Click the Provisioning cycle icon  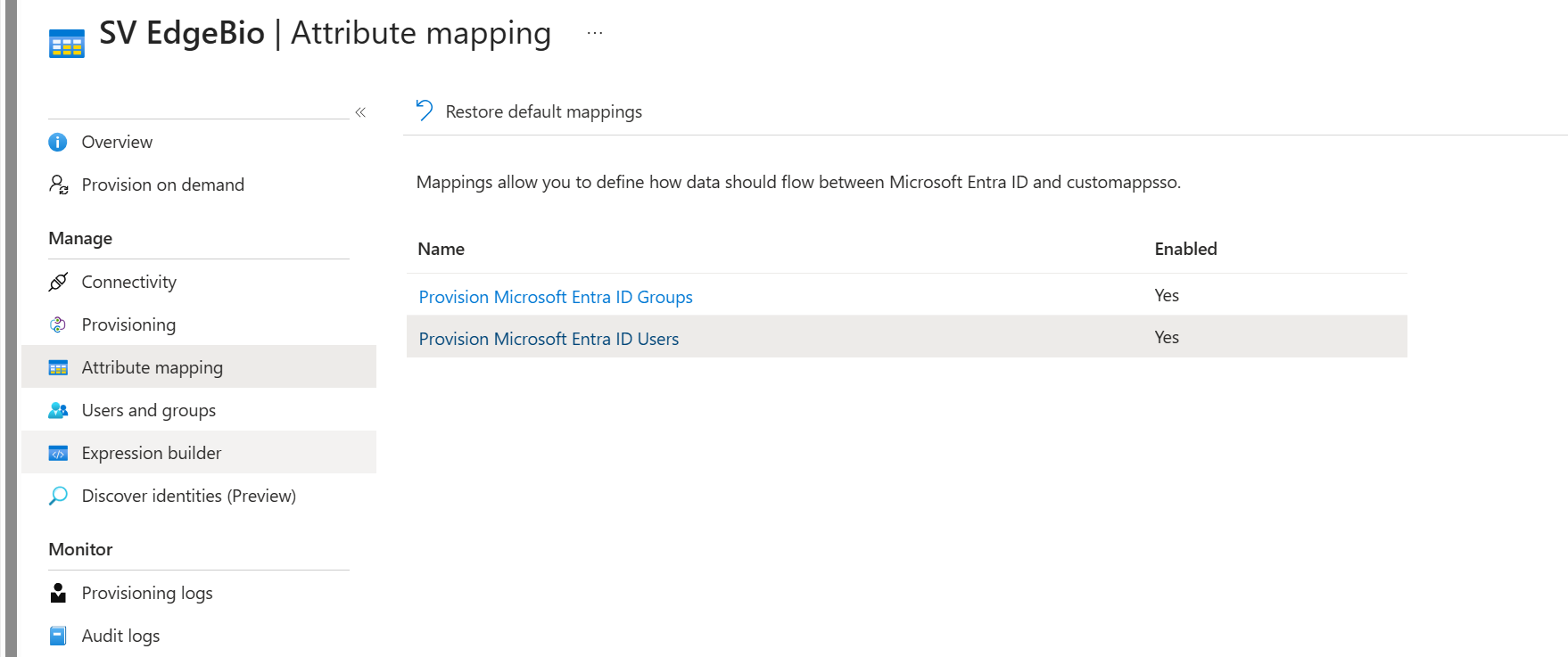coord(58,324)
